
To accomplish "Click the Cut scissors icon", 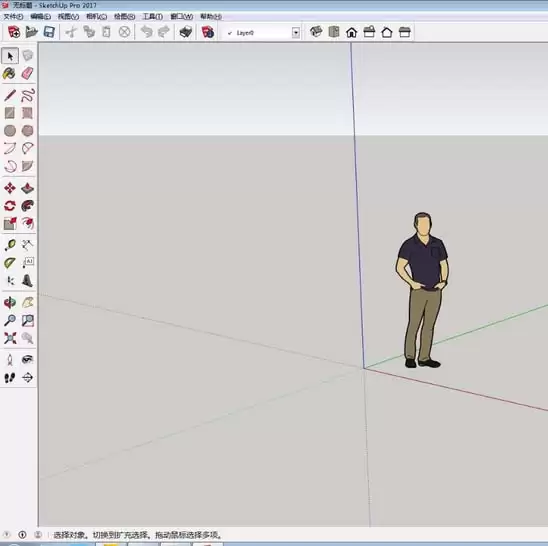I will [x=71, y=32].
